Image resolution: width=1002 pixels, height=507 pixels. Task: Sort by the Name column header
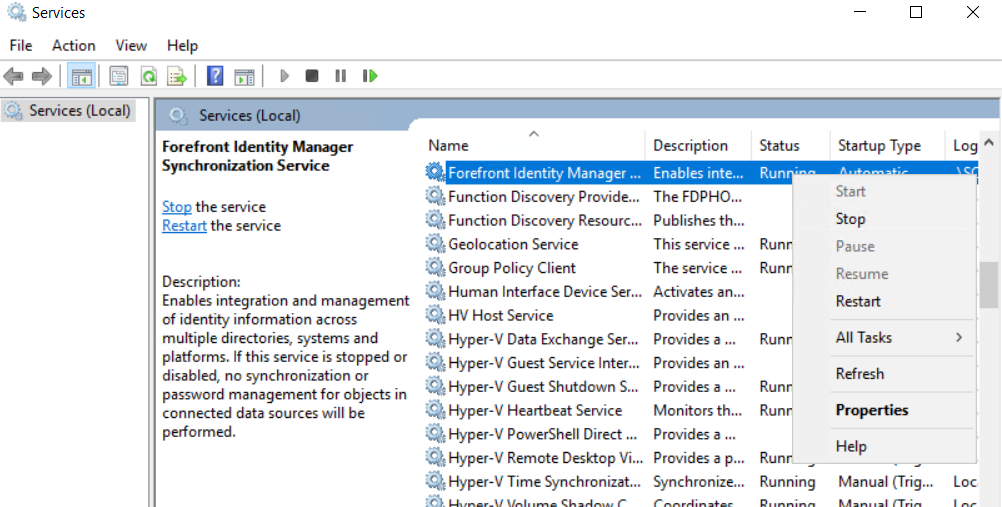pyautogui.click(x=534, y=145)
